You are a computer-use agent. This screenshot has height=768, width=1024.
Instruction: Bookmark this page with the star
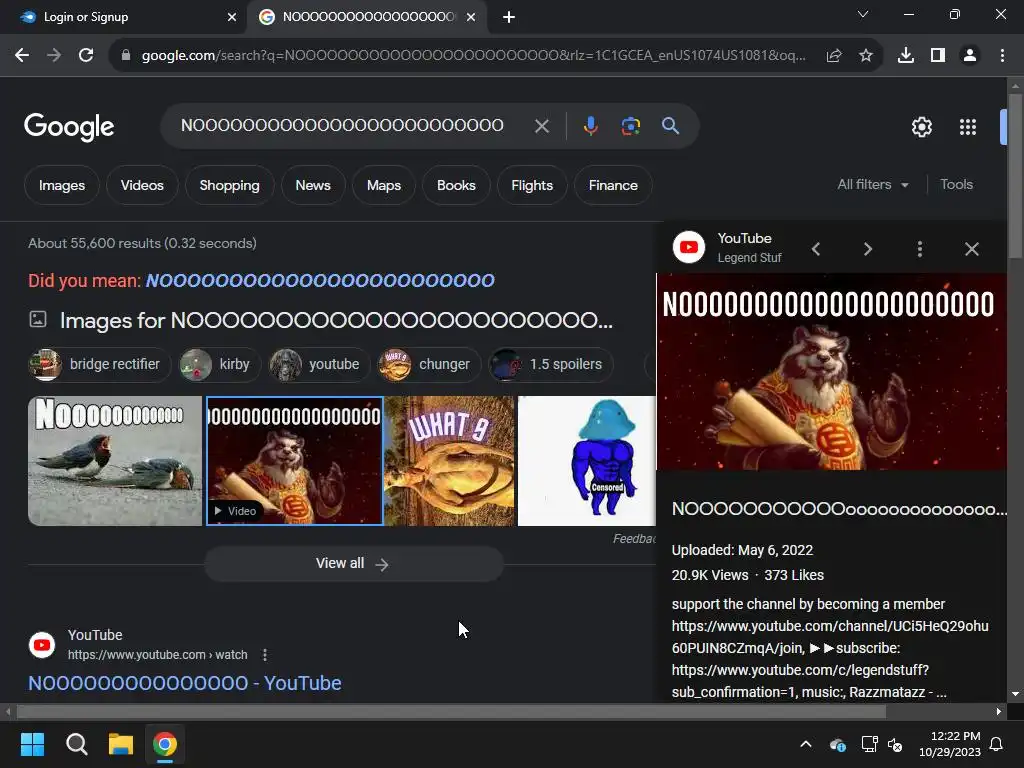866,56
